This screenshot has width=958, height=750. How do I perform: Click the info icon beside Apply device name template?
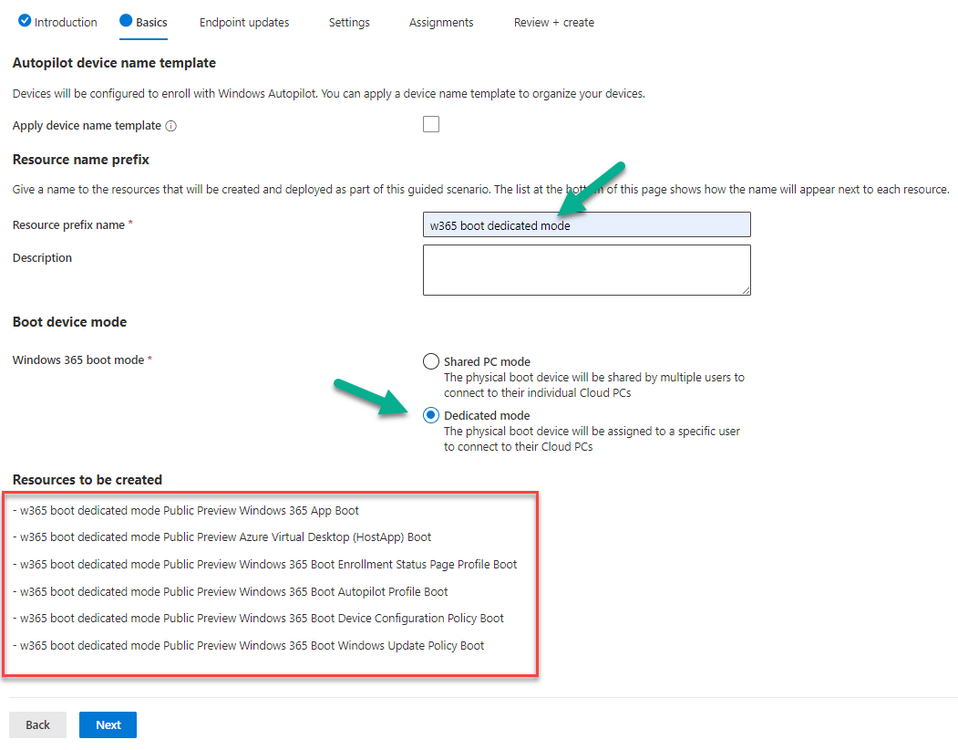[171, 126]
